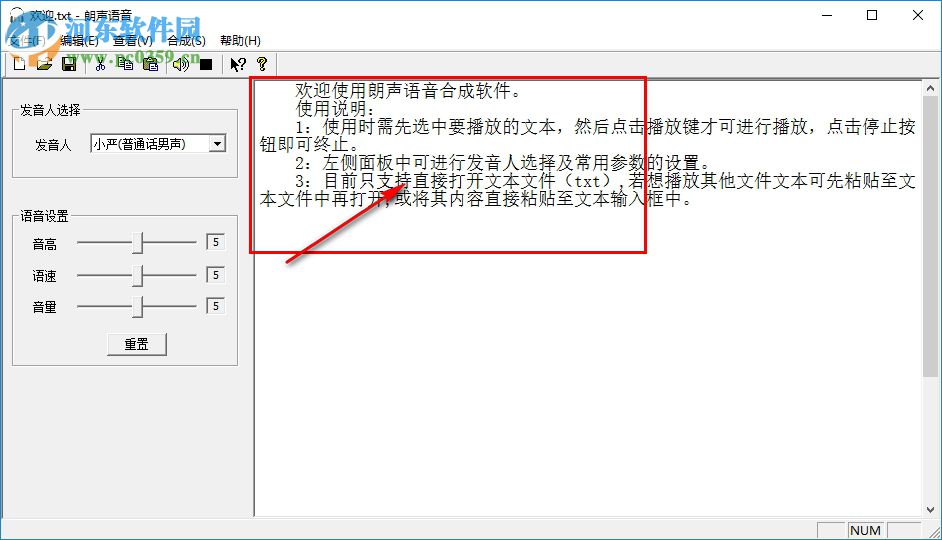Image resolution: width=942 pixels, height=540 pixels.
Task: Open the 文件(F) menu
Action: click(27, 41)
